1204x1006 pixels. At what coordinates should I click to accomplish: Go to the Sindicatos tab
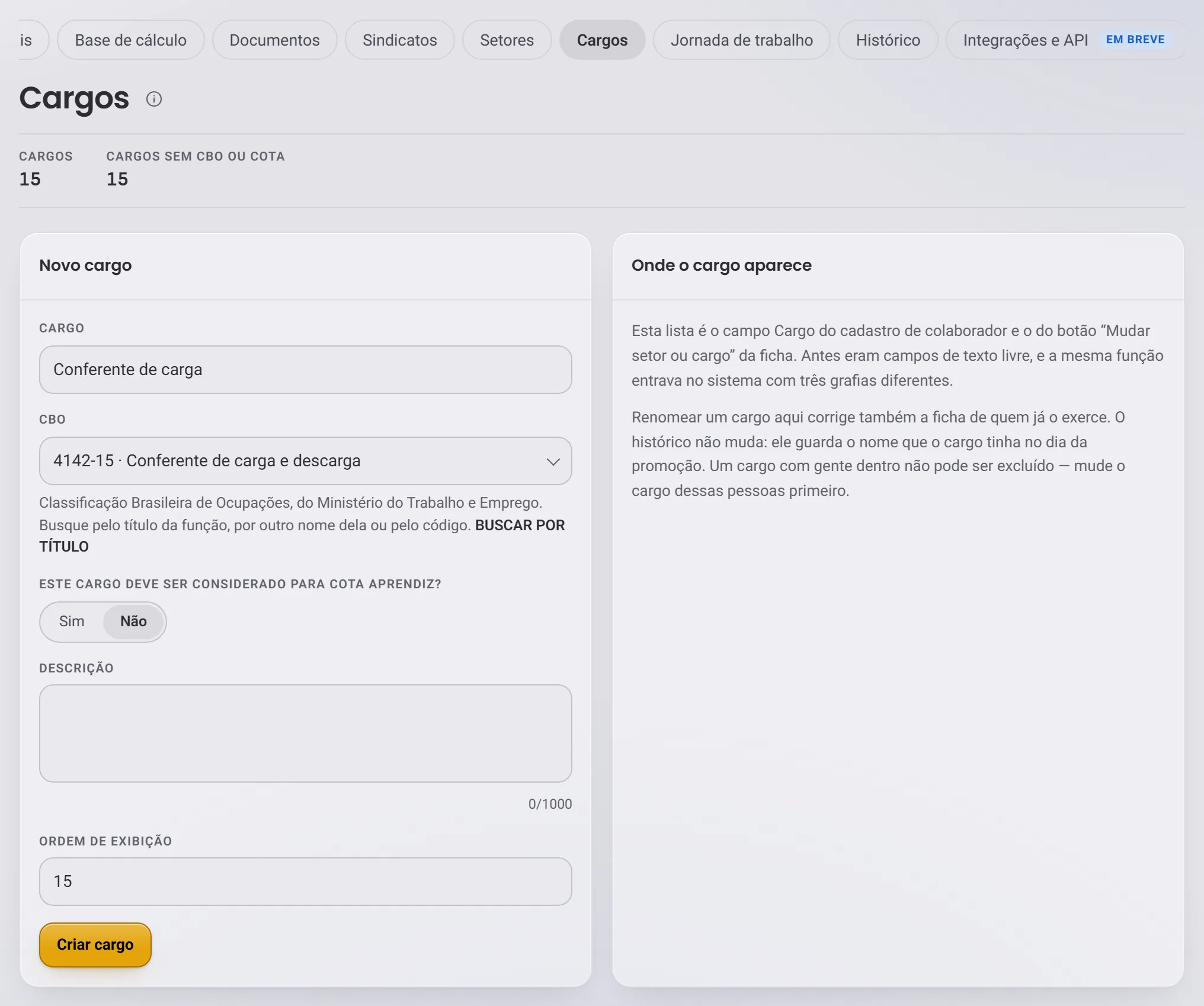[399, 40]
